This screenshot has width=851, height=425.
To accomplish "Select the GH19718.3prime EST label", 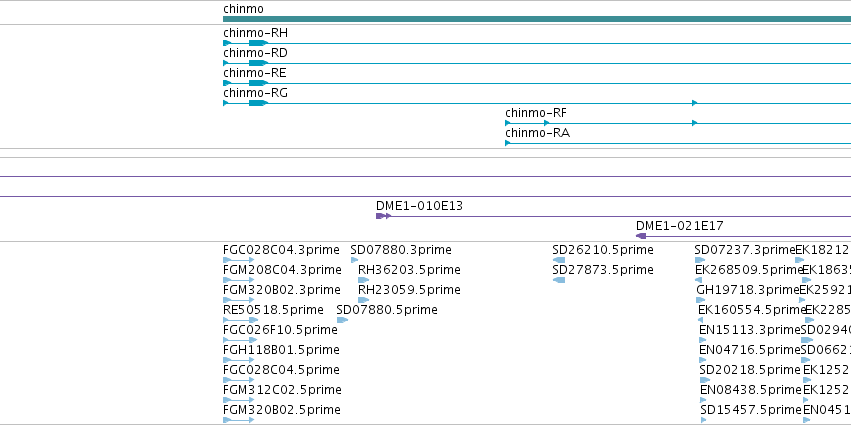I will pyautogui.click(x=748, y=290).
